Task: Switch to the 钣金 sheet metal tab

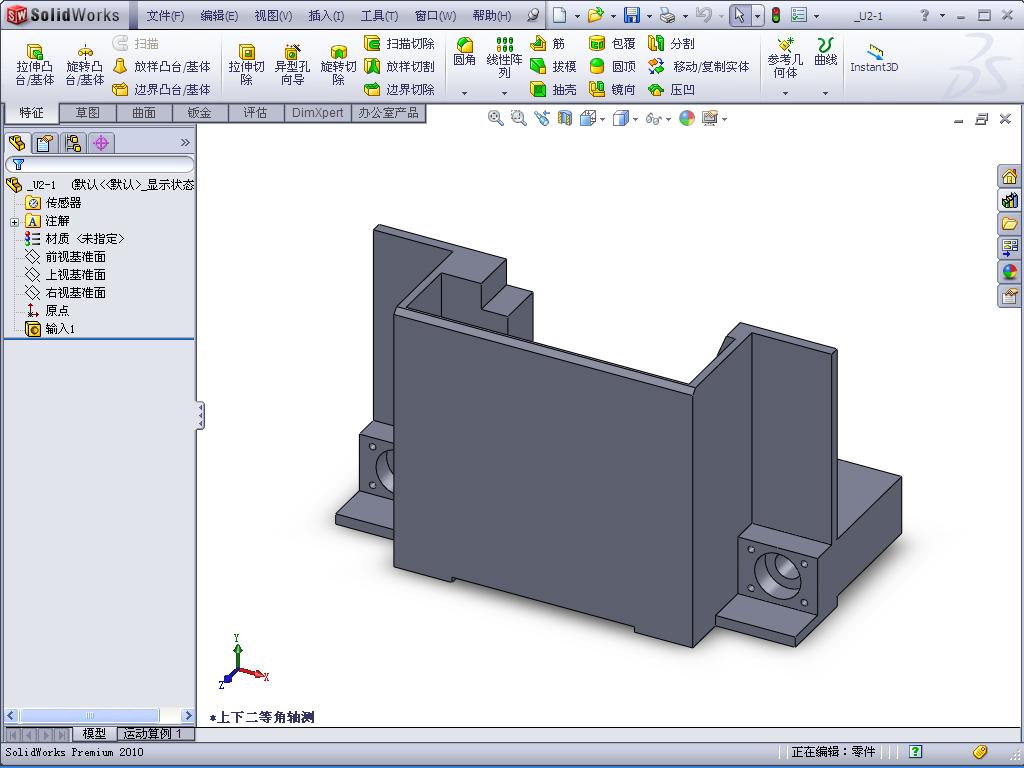Action: pyautogui.click(x=199, y=113)
